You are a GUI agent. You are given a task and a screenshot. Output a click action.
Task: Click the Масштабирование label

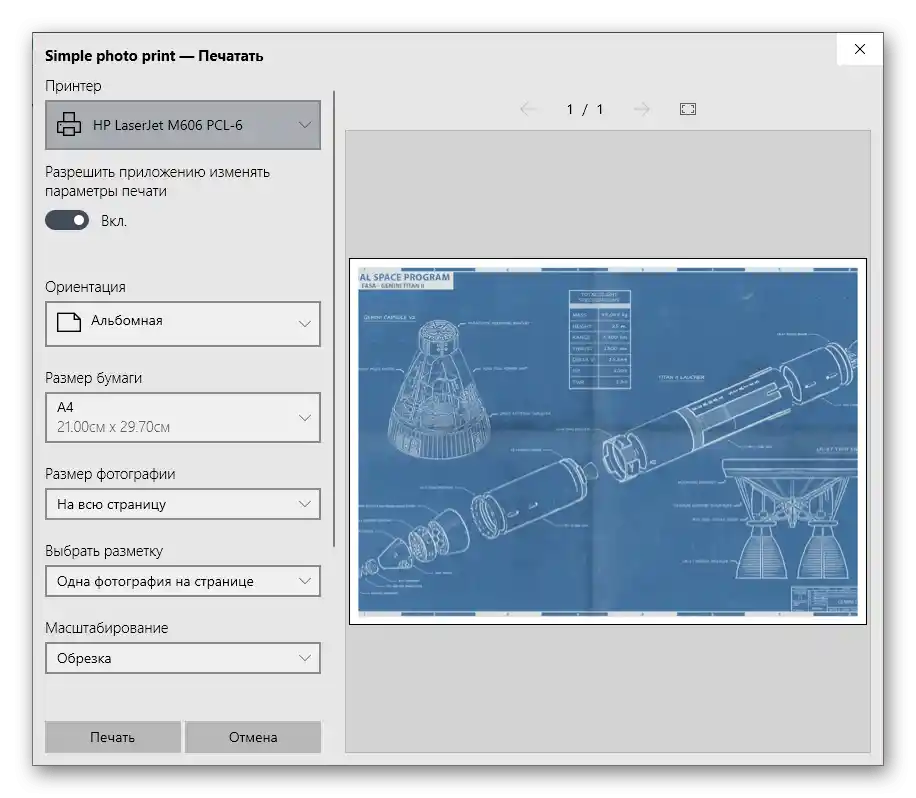(x=106, y=628)
